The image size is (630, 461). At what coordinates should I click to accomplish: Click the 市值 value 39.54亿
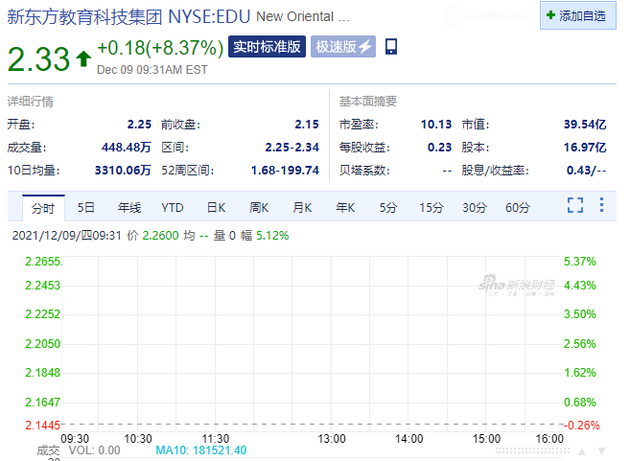pos(585,125)
